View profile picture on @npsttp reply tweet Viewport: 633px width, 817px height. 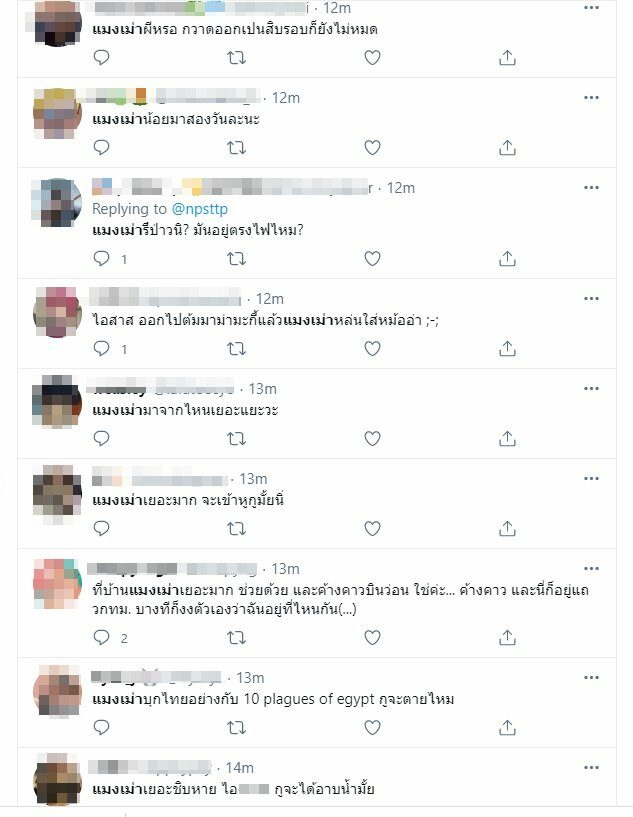click(57, 203)
